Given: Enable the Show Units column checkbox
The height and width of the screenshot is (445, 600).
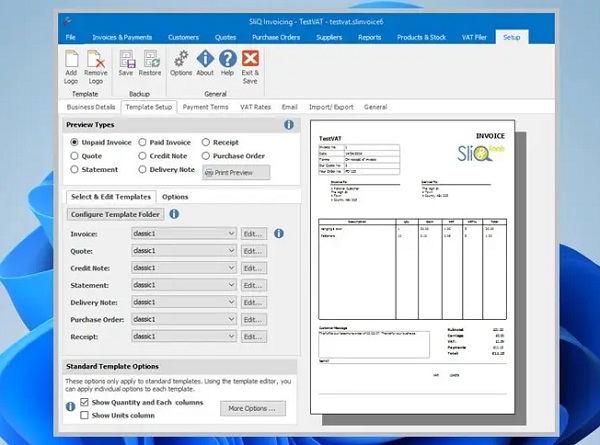Looking at the screenshot, I should point(85,415).
